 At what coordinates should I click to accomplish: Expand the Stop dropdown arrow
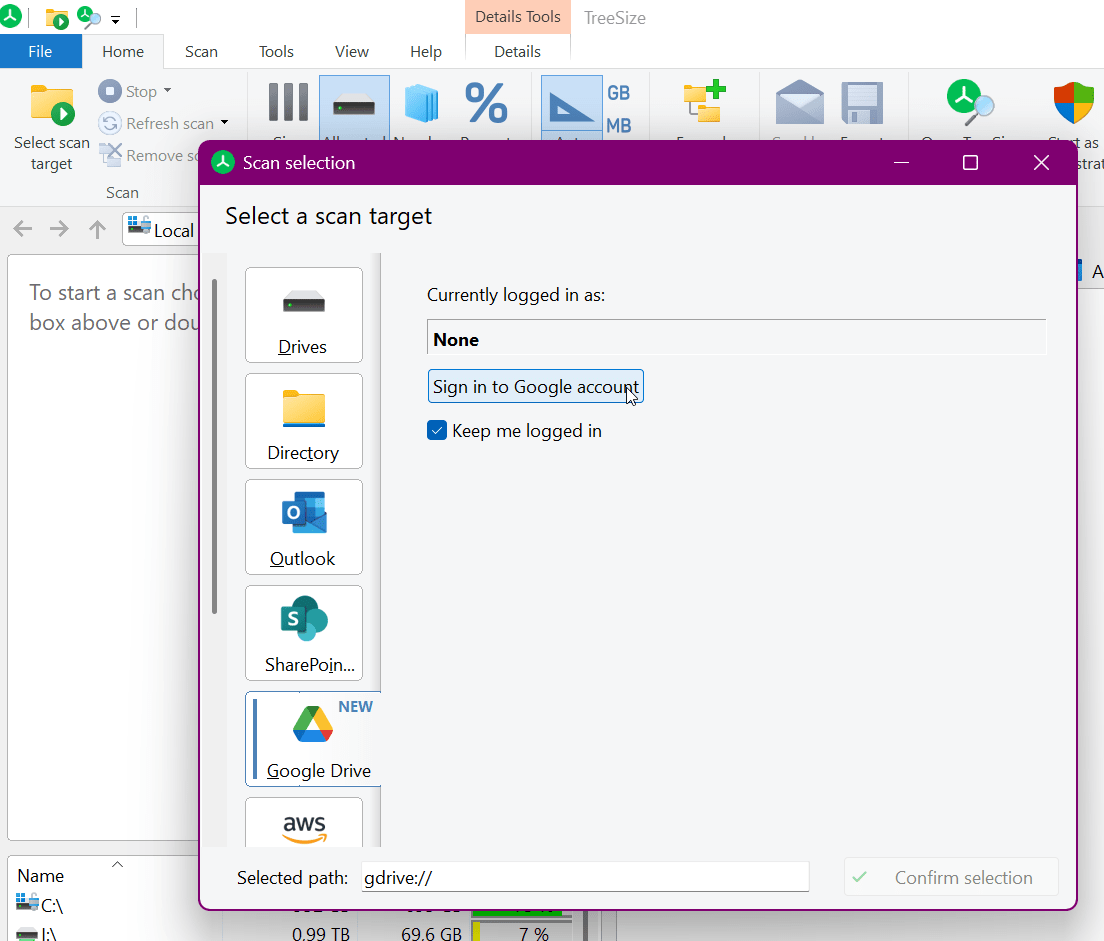(x=167, y=91)
